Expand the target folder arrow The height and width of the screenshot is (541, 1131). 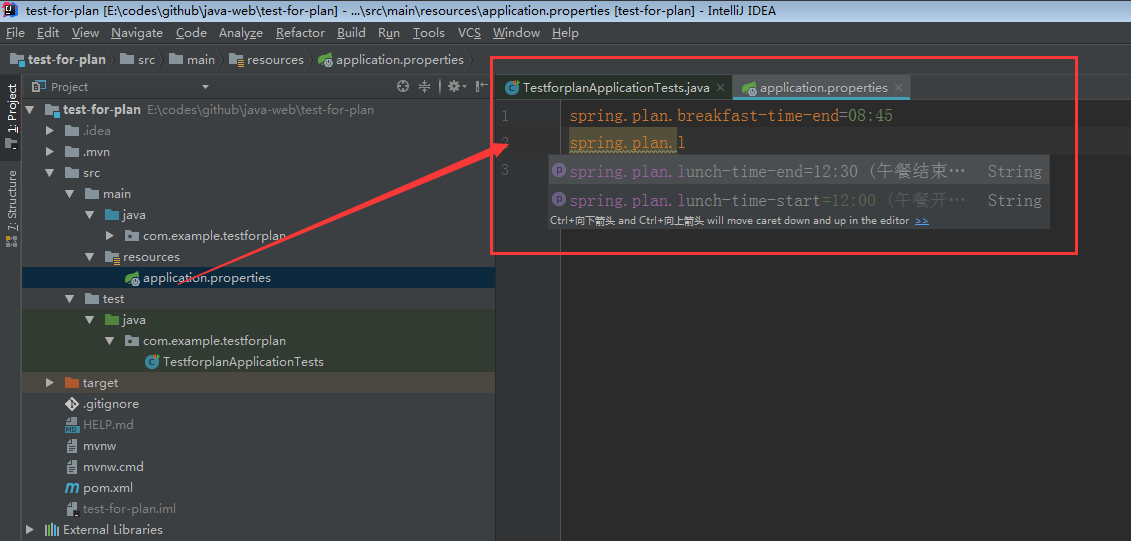[50, 382]
